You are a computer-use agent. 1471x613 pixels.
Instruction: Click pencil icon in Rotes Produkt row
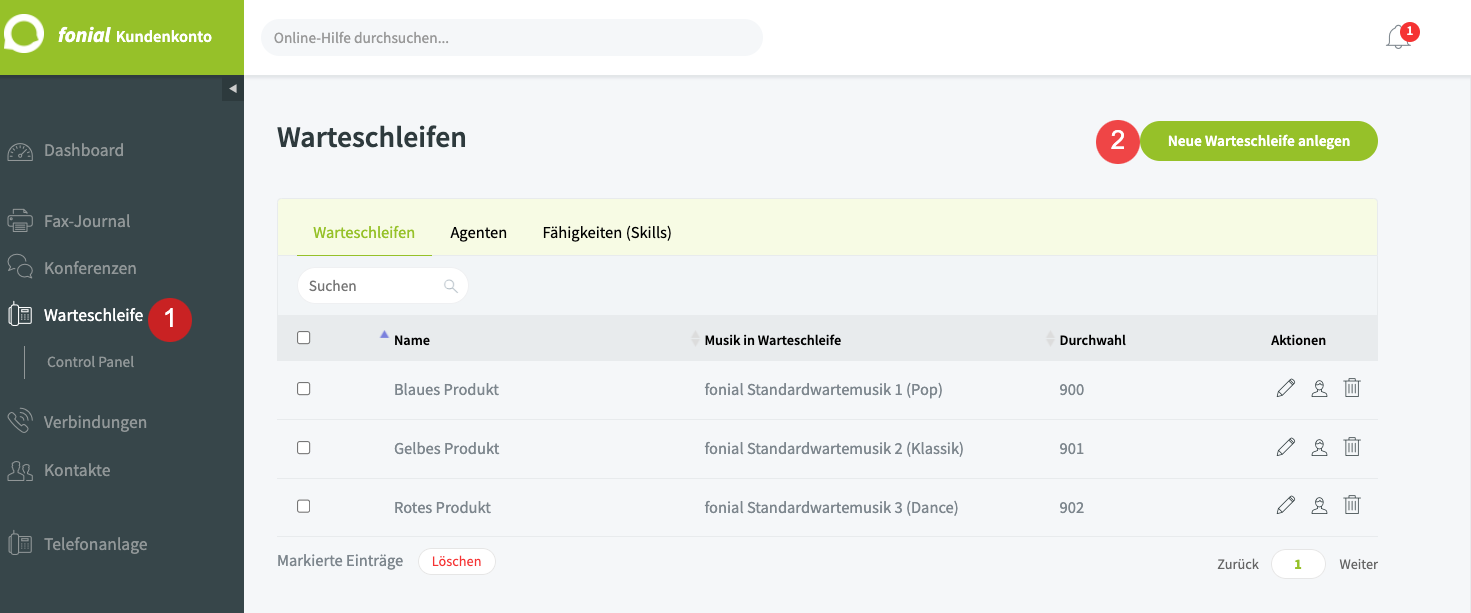pyautogui.click(x=1286, y=506)
